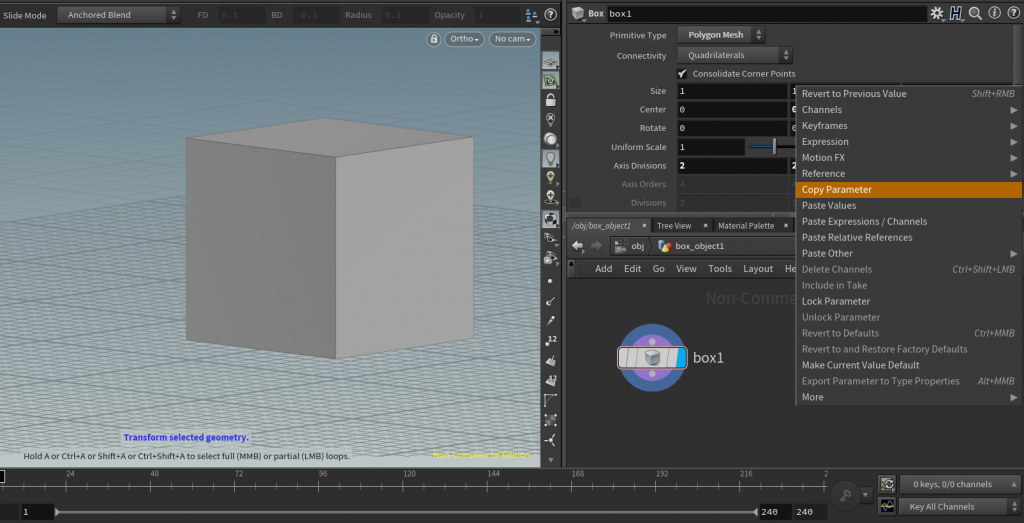Open the network editor Layout menu
Image resolution: width=1024 pixels, height=523 pixels.
[x=758, y=269]
